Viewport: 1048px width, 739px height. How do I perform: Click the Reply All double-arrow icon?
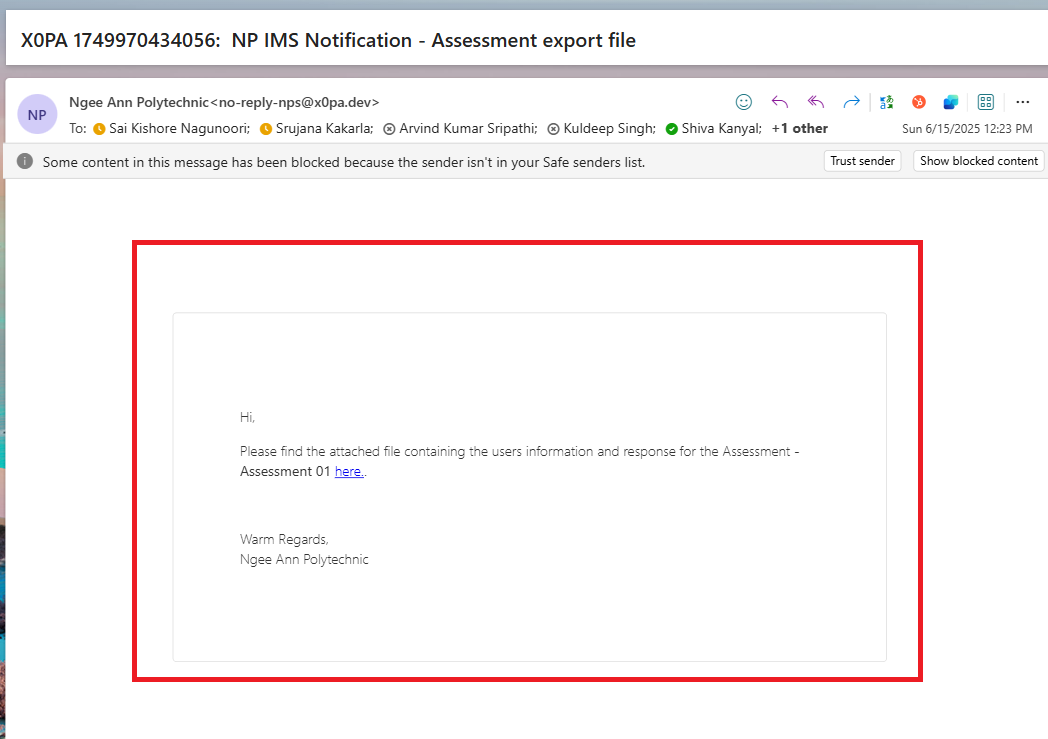pos(816,102)
